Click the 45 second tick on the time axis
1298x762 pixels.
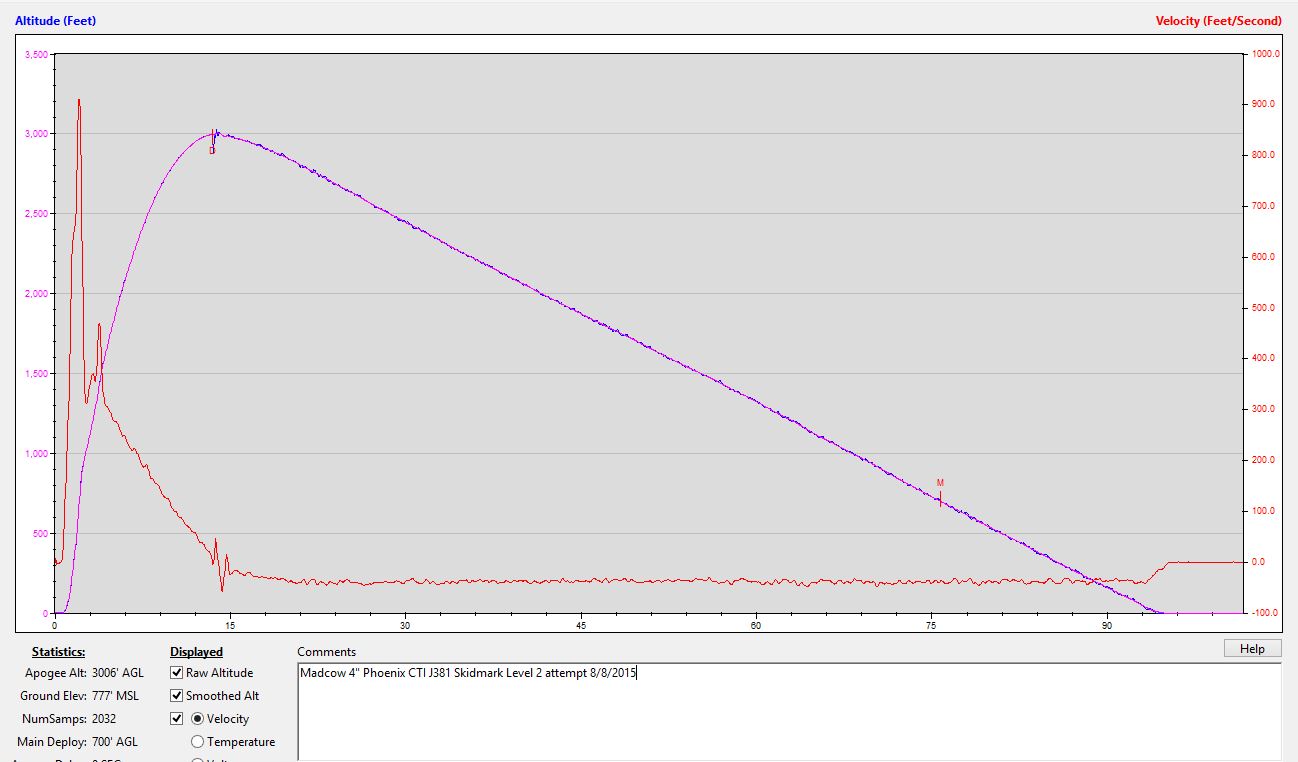point(581,626)
